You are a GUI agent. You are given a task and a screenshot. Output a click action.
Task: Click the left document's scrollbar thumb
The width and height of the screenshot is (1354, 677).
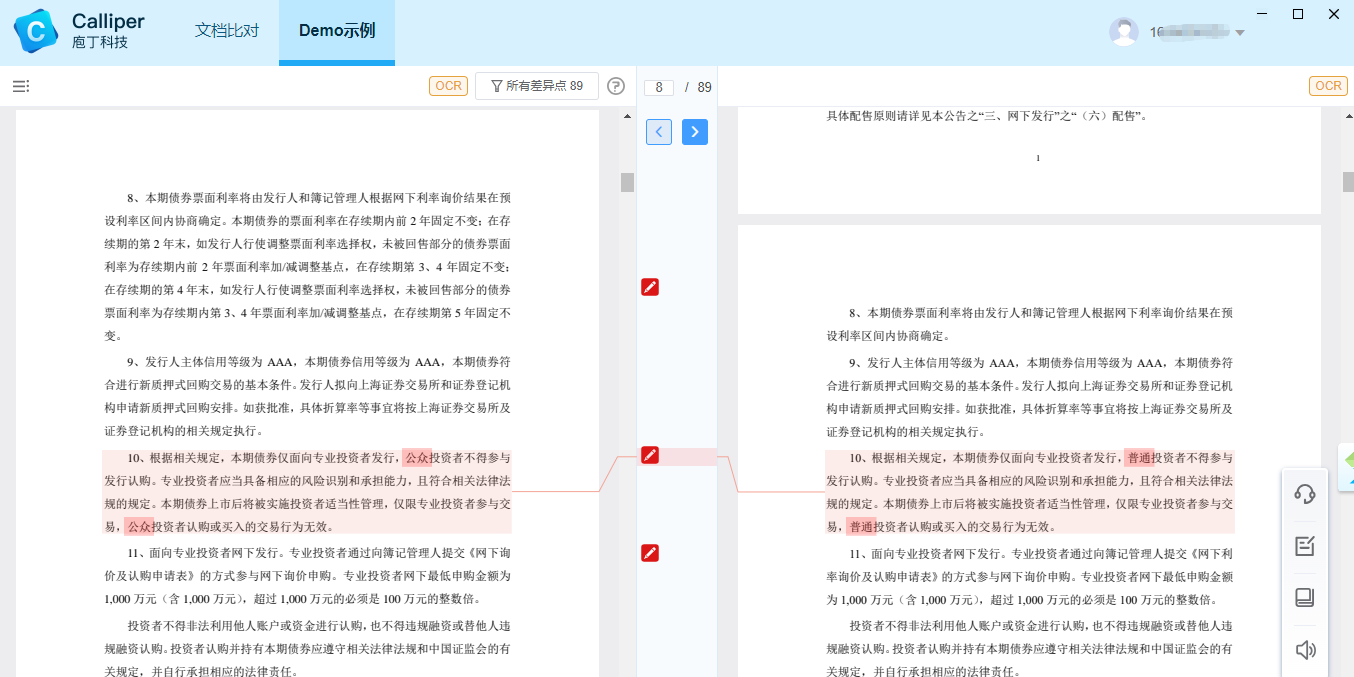click(627, 182)
